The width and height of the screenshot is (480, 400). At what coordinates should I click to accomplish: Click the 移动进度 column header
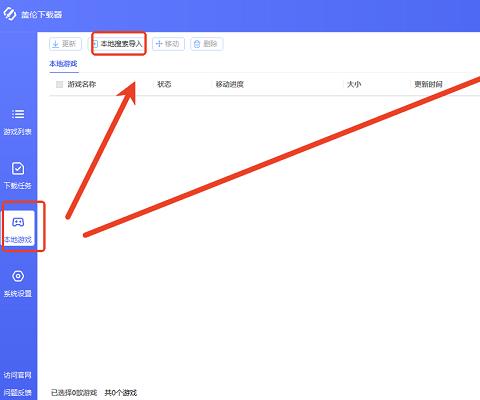point(229,84)
